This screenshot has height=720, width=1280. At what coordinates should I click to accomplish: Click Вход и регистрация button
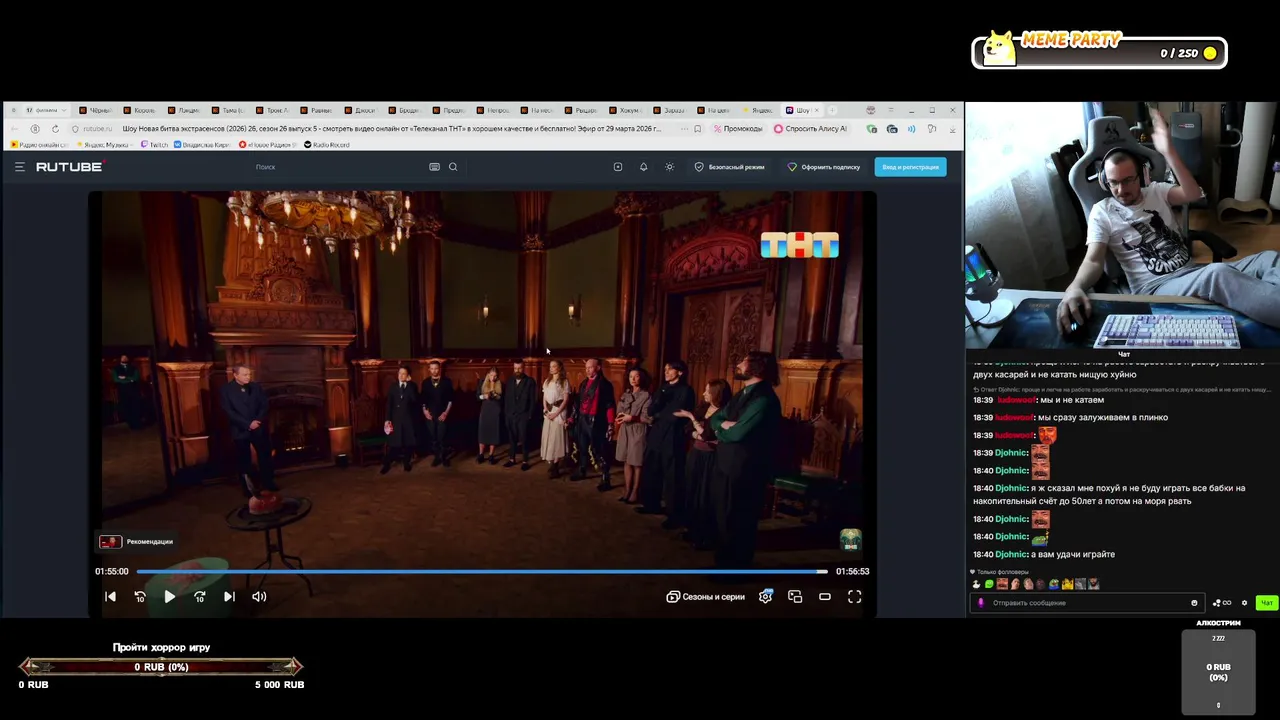[x=910, y=167]
